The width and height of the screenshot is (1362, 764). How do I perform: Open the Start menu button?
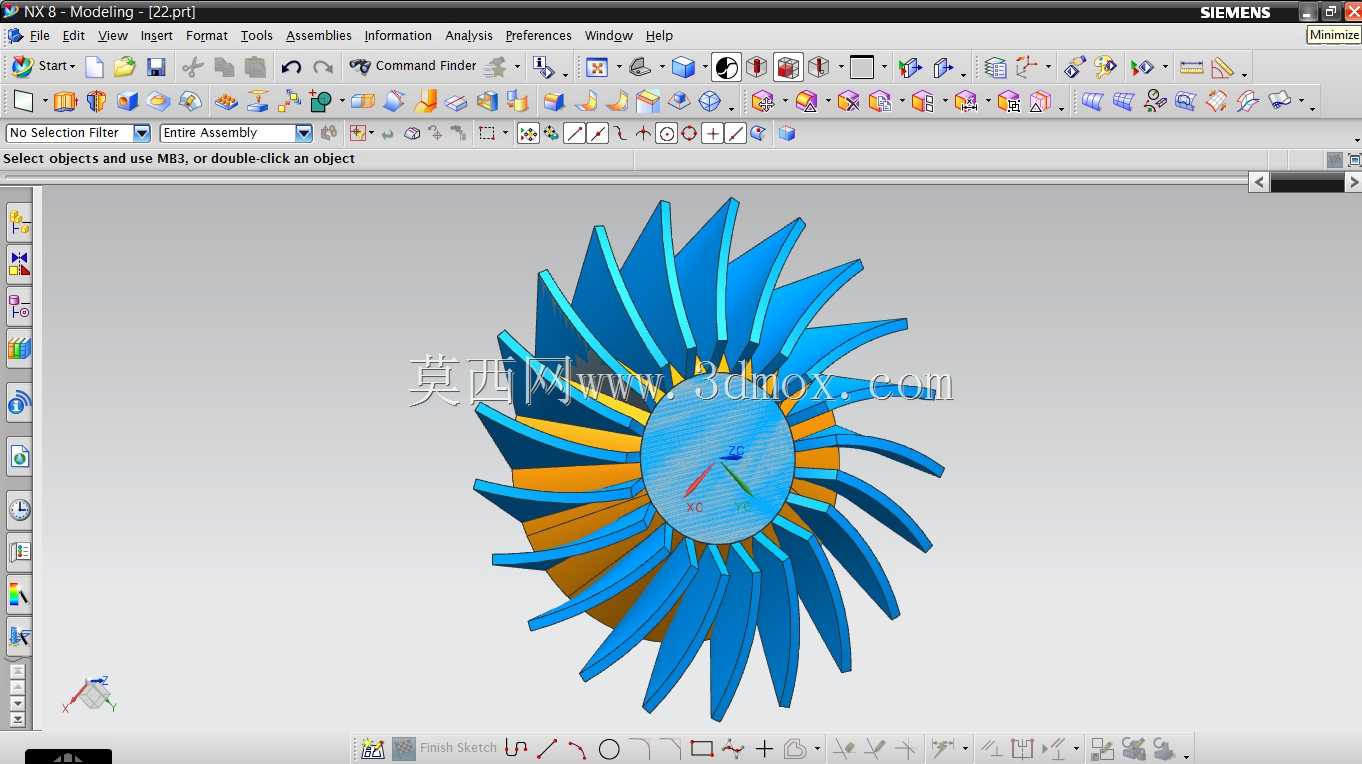pyautogui.click(x=43, y=66)
